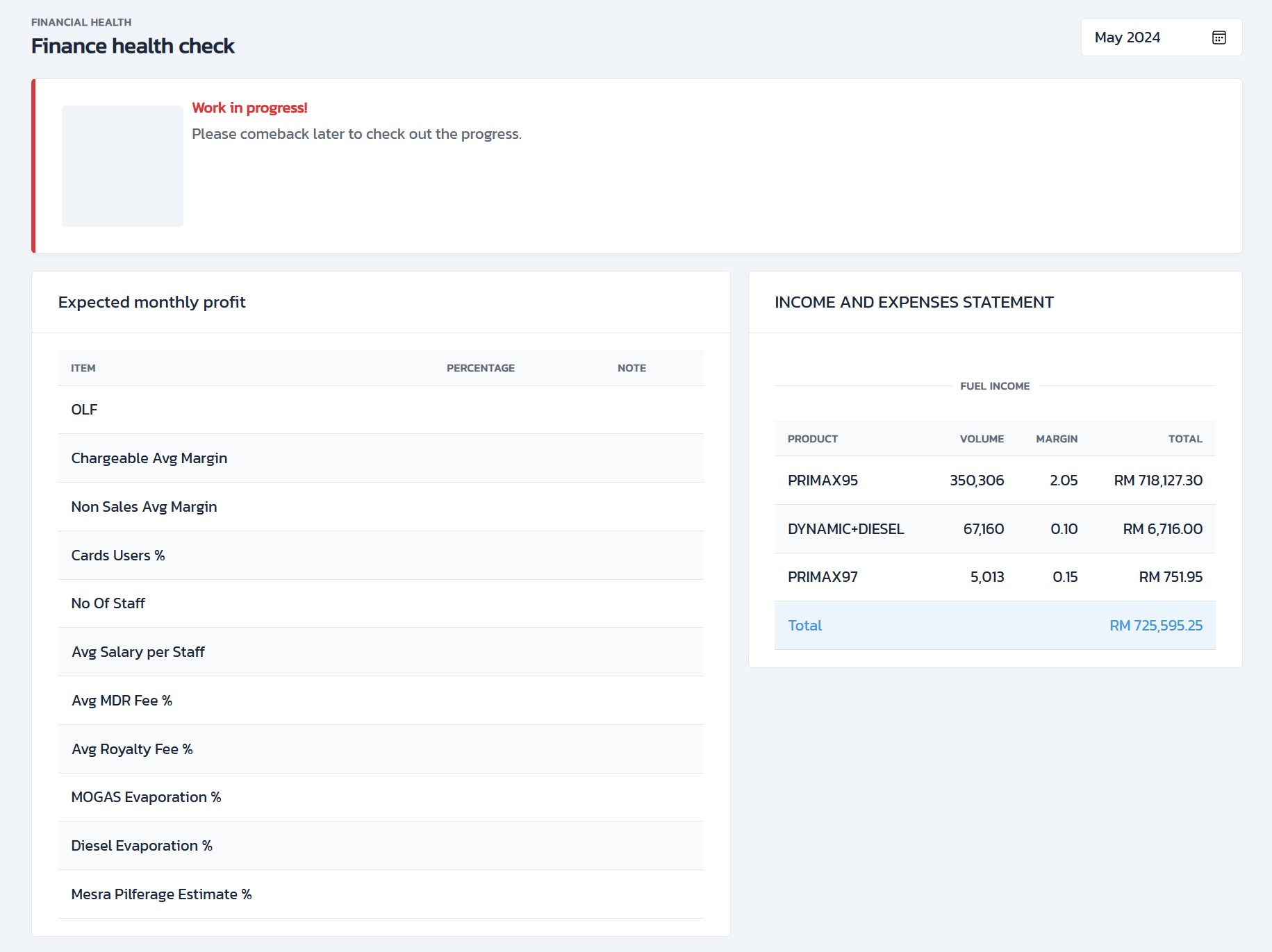
Task: Select the Cards Users % row
Action: [380, 556]
